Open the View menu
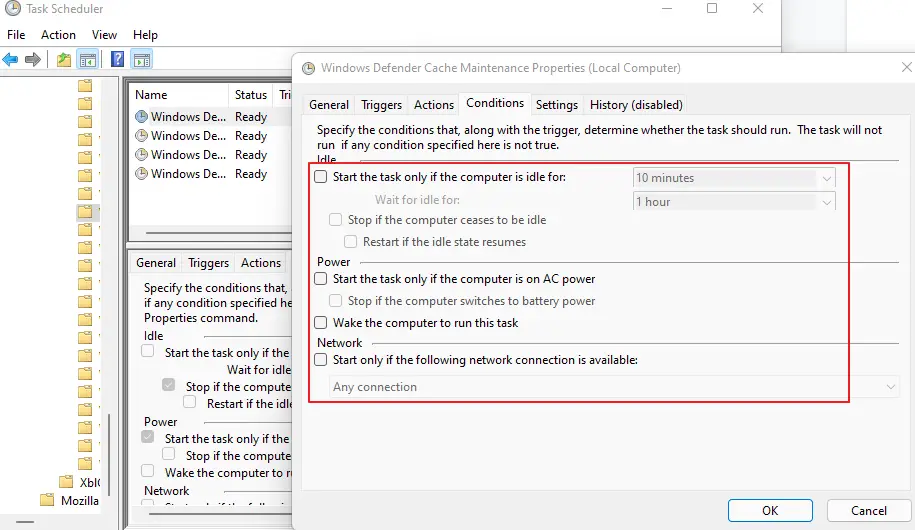 [x=104, y=34]
